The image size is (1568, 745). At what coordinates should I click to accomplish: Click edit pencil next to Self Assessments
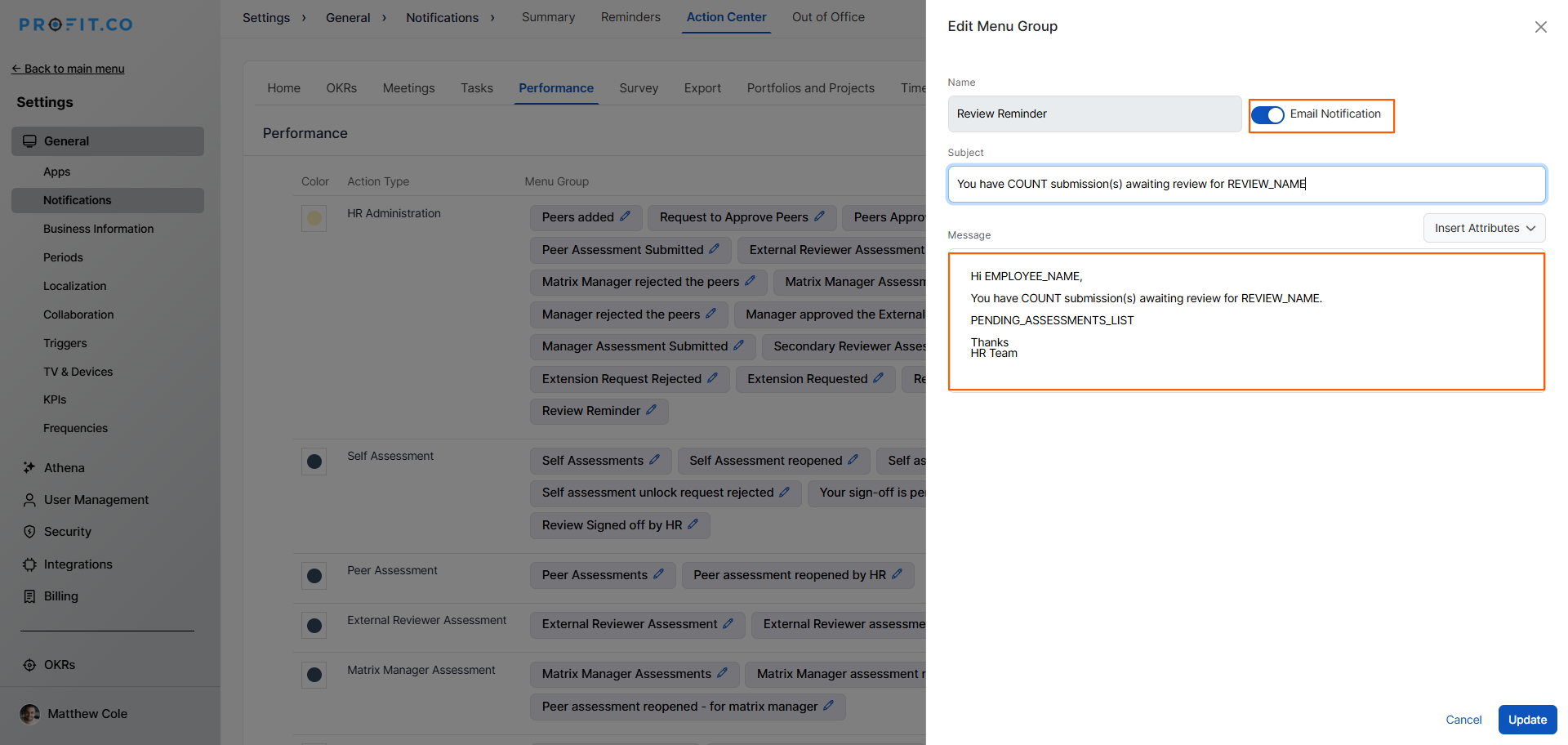click(654, 460)
